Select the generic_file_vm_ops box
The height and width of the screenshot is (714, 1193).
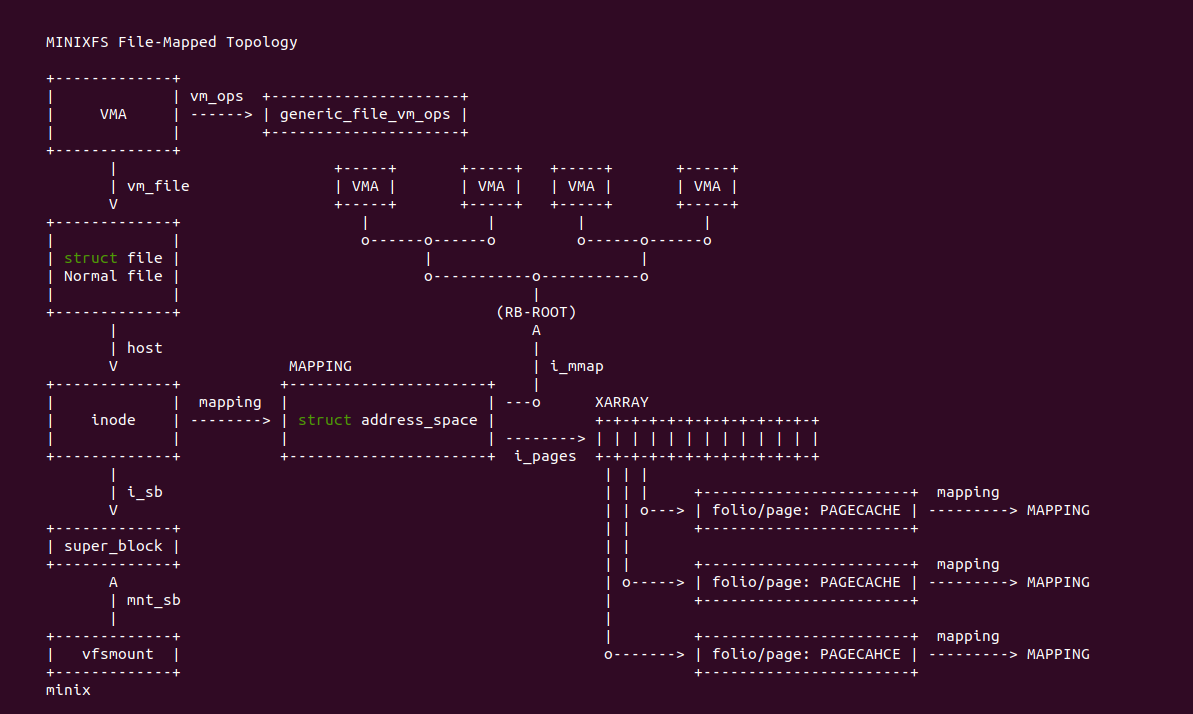[365, 114]
